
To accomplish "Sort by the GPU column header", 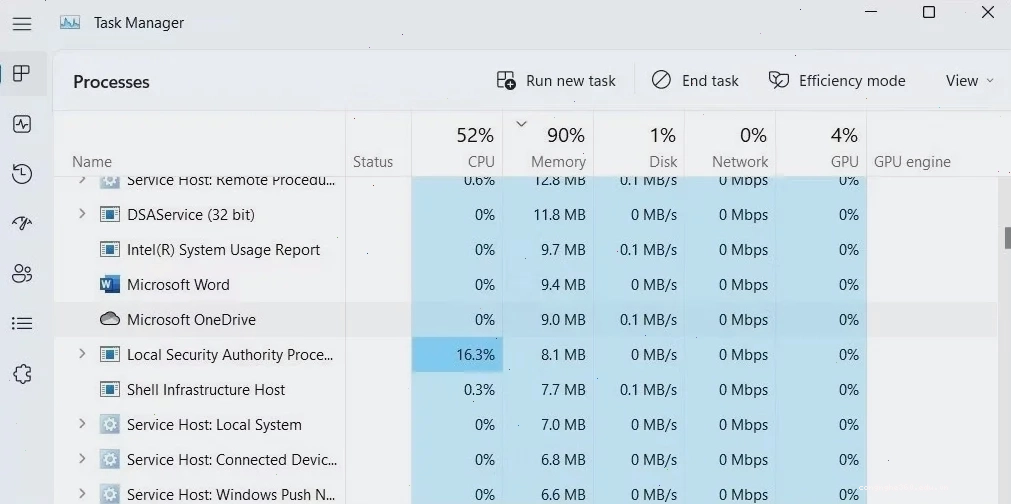I will 821,144.
